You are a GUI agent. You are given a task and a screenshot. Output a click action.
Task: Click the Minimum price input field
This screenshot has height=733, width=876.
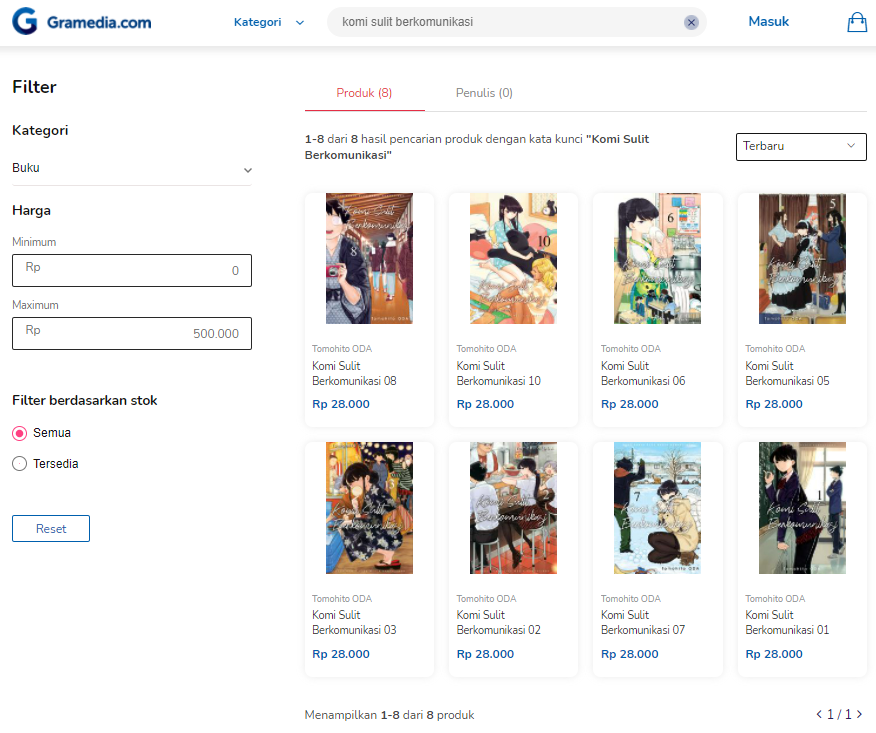(x=132, y=270)
